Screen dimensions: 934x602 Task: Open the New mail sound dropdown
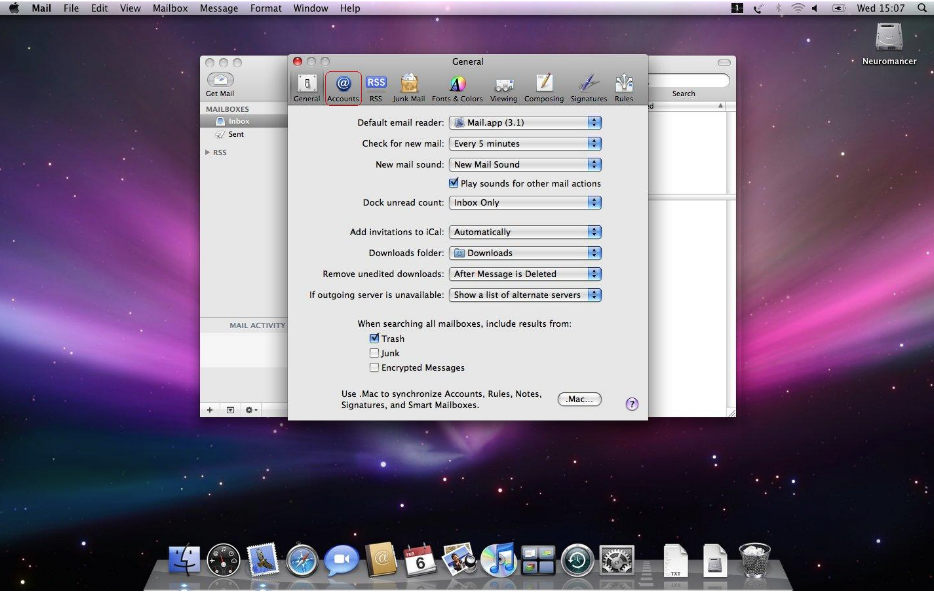click(x=525, y=164)
